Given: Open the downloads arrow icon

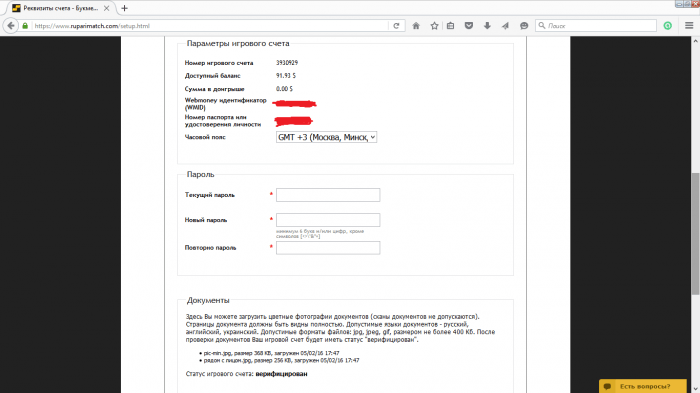Looking at the screenshot, I should tap(487, 26).
